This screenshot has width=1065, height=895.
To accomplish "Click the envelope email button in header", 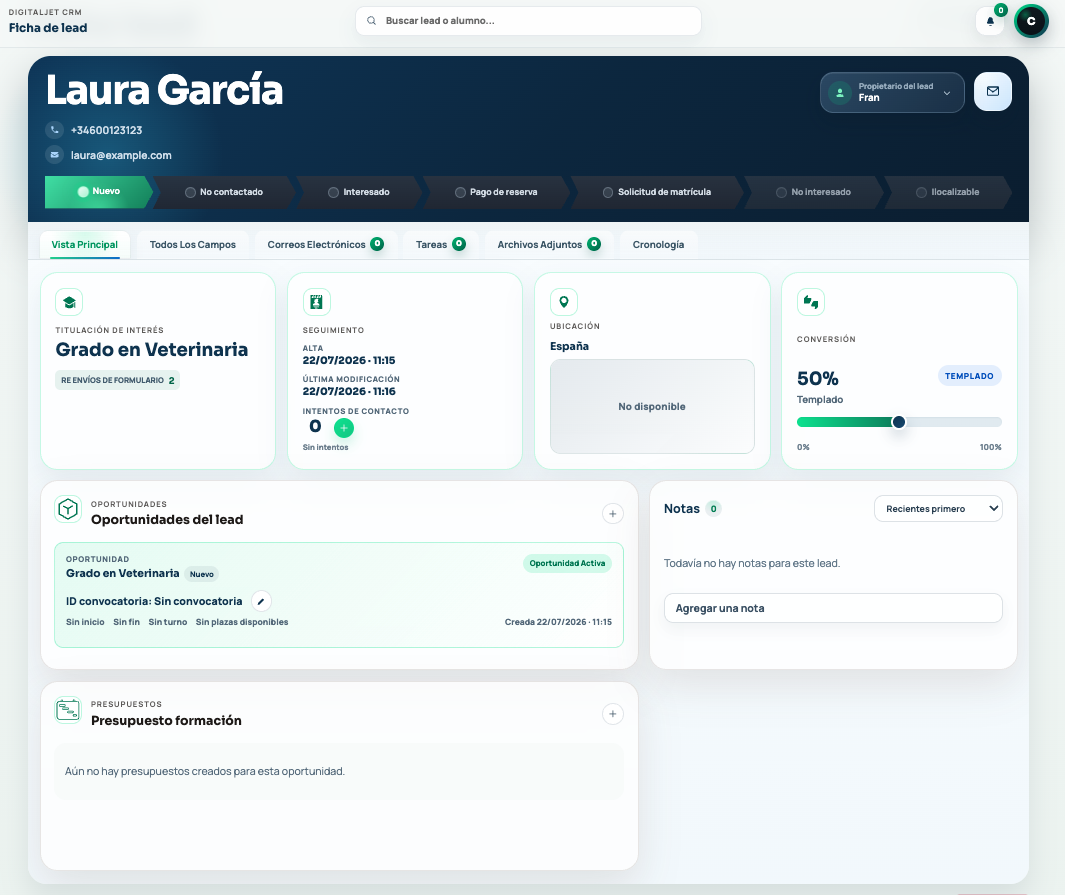I will pos(992,92).
